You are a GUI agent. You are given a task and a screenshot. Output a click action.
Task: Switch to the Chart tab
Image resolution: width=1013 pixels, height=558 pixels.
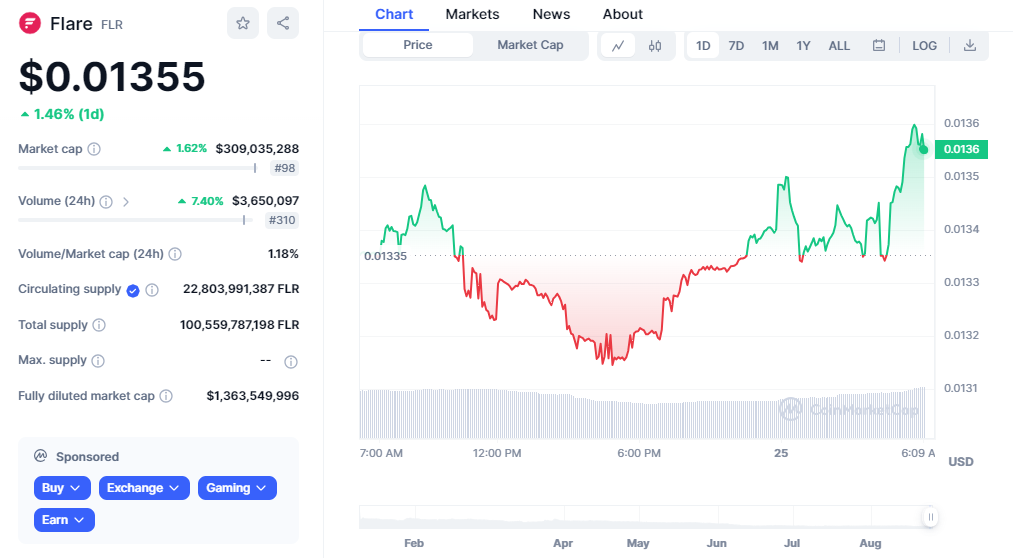tap(394, 14)
